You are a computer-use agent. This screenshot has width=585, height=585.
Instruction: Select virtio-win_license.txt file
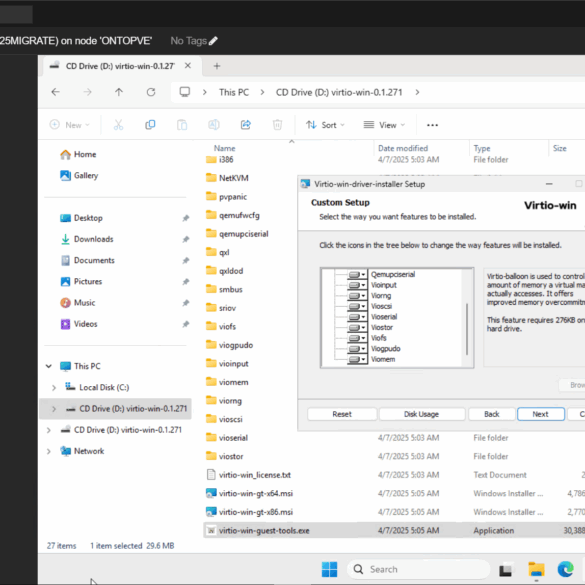[x=255, y=475]
